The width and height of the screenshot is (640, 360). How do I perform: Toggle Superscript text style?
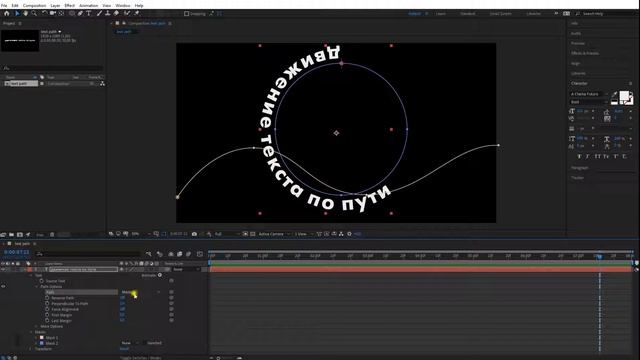point(616,157)
